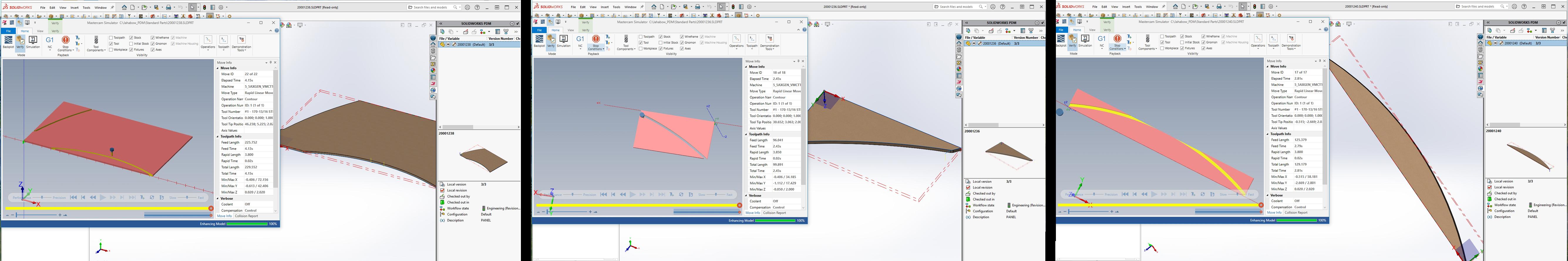The height and width of the screenshot is (261, 1568).
Task: Enable Initial Stock in the 20001240.SLDPRT simulator
Action: tap(1183, 43)
